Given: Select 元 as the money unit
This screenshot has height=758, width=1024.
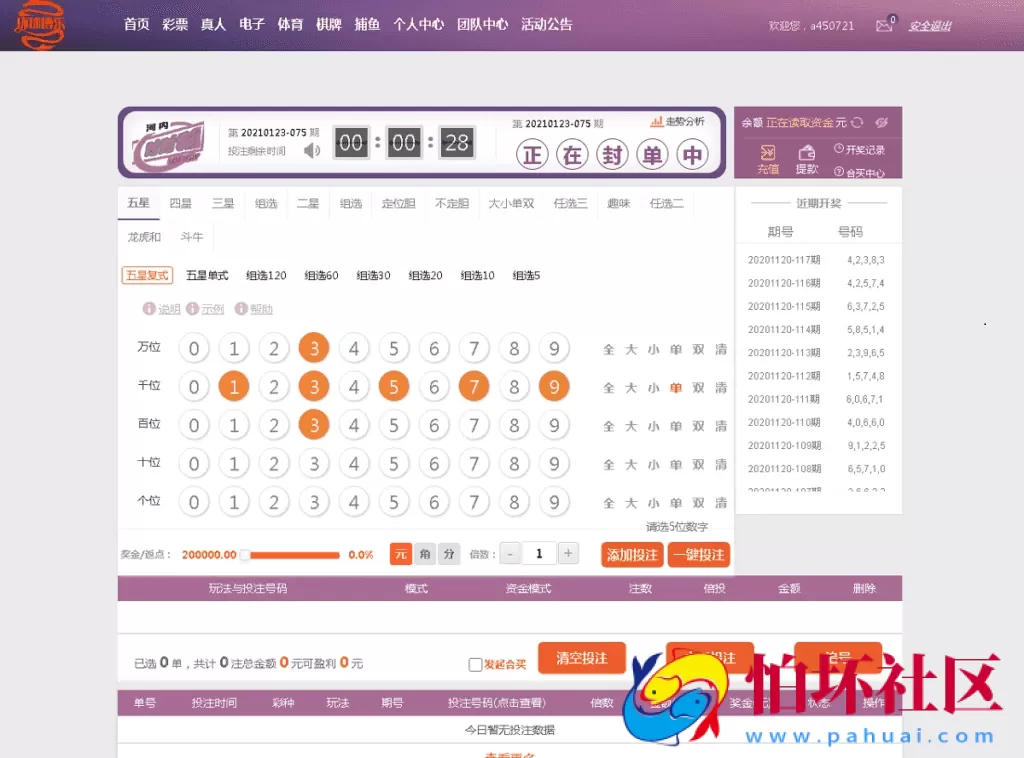Looking at the screenshot, I should (x=399, y=552).
